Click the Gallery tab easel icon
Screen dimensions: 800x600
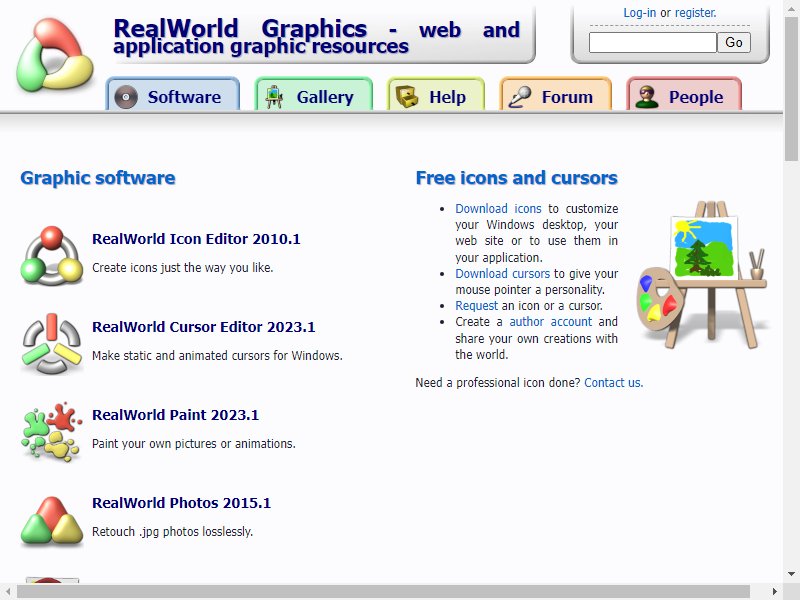coord(274,96)
